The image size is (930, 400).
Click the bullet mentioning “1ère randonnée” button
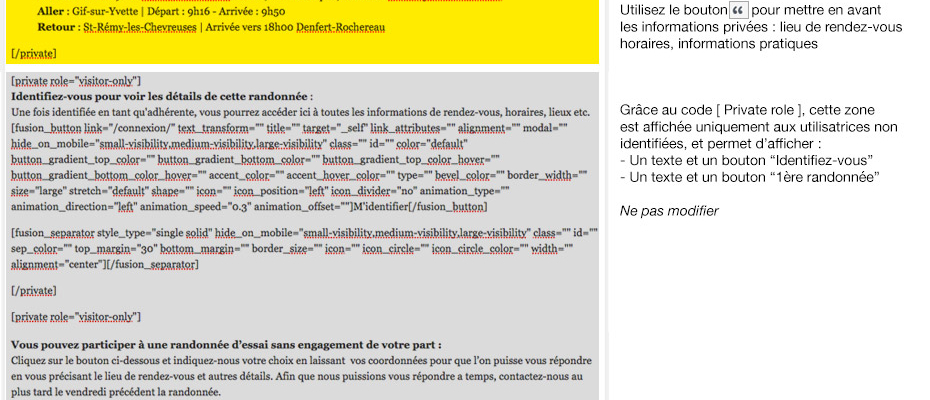(x=749, y=176)
